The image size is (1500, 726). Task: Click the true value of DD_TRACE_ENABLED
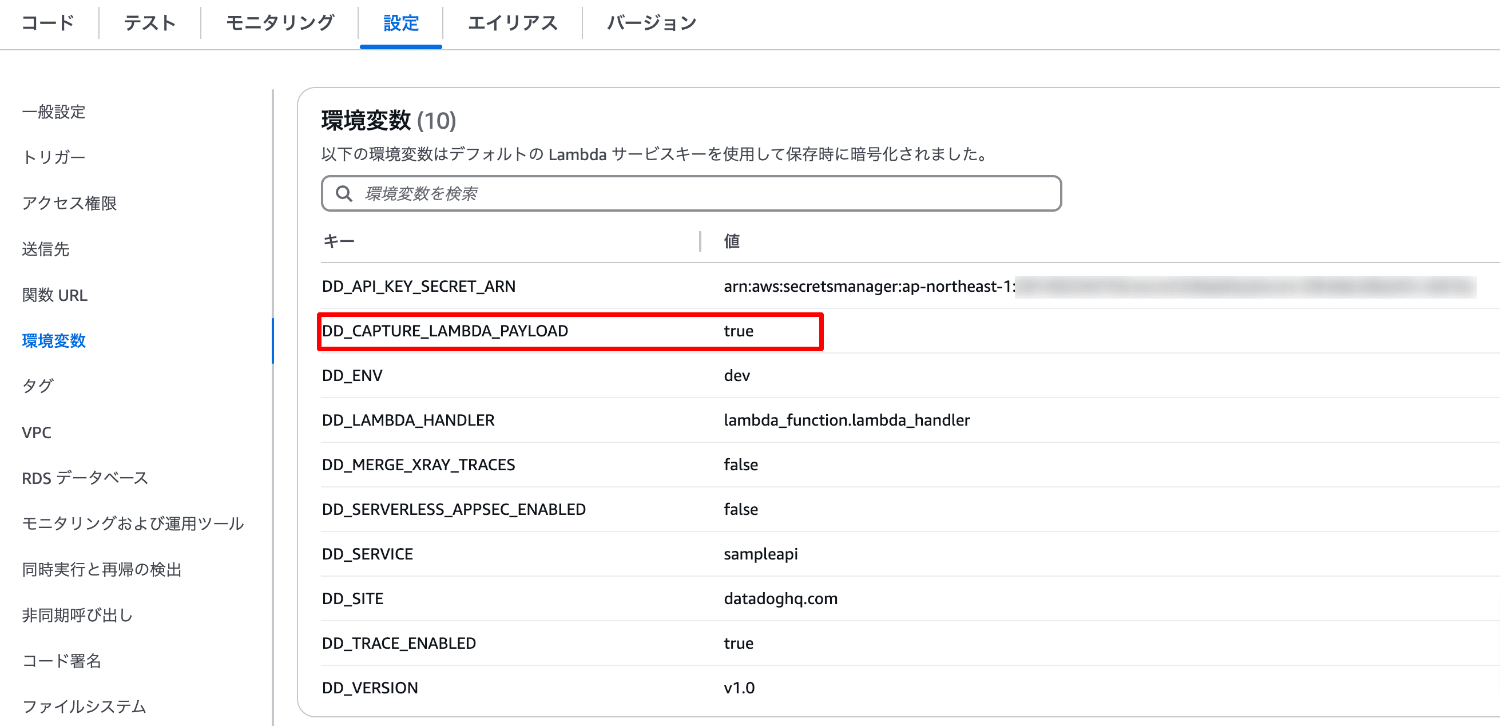click(x=739, y=643)
